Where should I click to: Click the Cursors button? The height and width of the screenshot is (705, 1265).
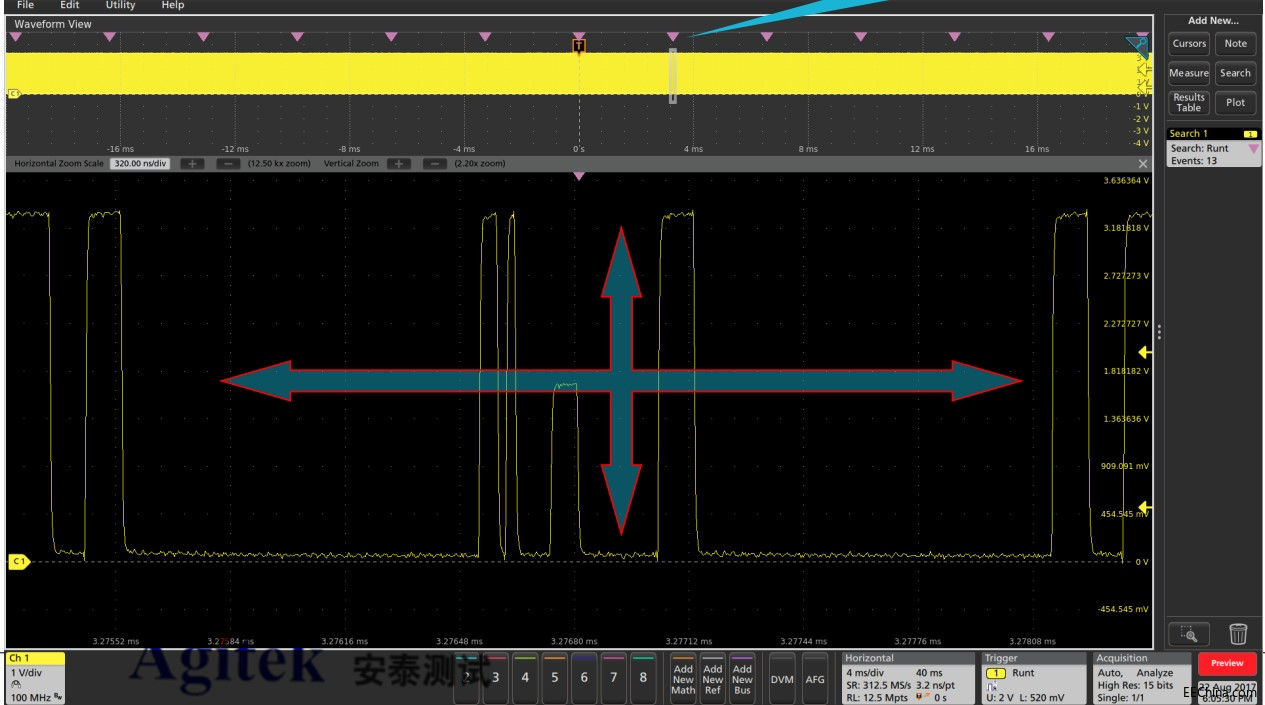pos(1189,44)
